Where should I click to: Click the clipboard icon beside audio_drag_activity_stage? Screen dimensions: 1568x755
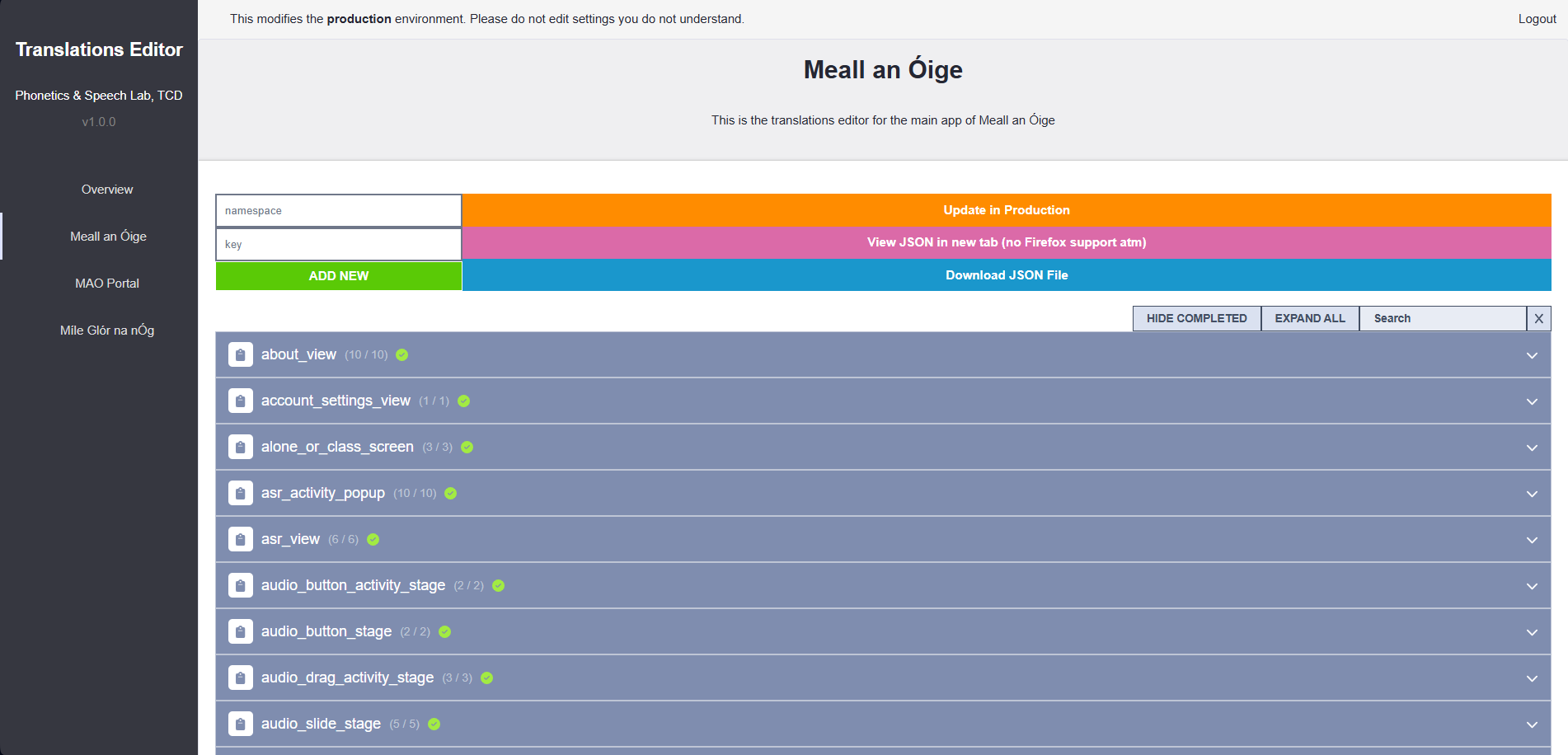click(240, 678)
